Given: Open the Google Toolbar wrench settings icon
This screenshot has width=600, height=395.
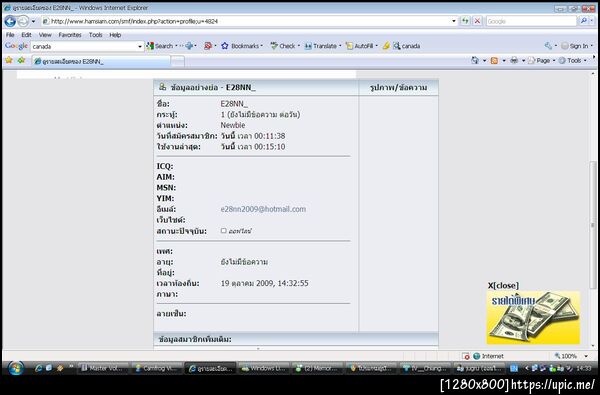Looking at the screenshot, I should click(x=548, y=46).
